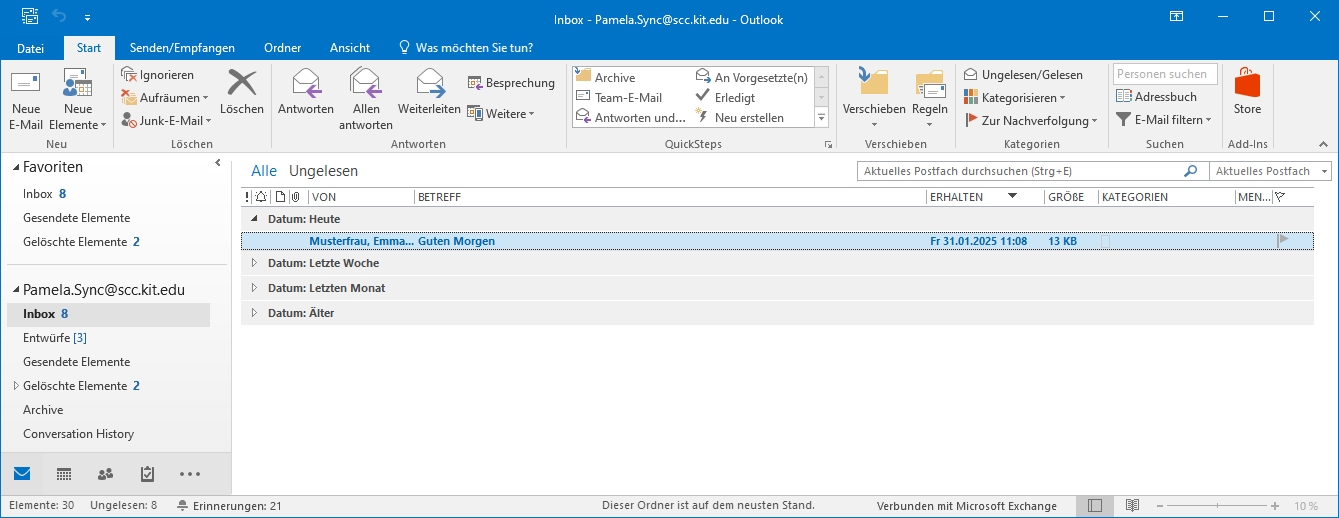1339x518 pixels.
Task: Delete the message with Löschen
Action: tap(242, 92)
